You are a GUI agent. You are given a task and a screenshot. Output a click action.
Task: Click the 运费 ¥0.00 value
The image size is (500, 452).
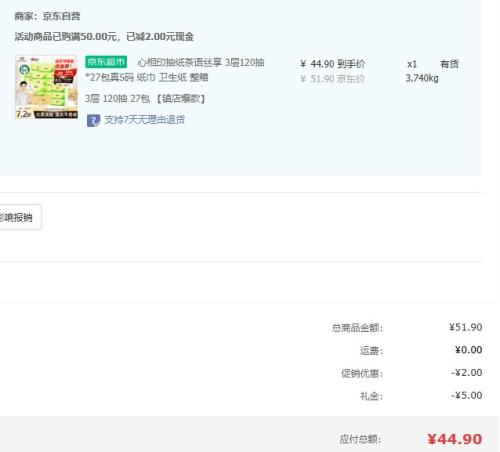click(468, 350)
